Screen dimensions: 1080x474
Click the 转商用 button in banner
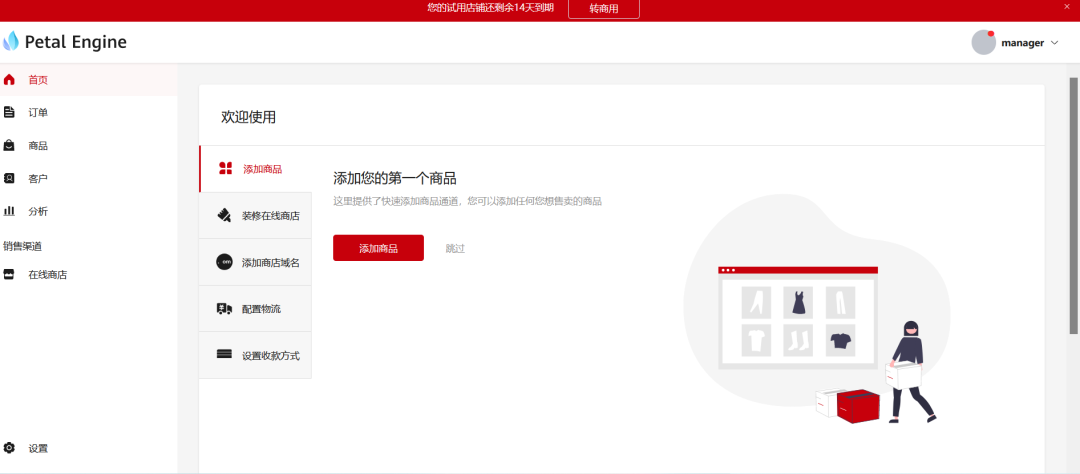pos(604,8)
